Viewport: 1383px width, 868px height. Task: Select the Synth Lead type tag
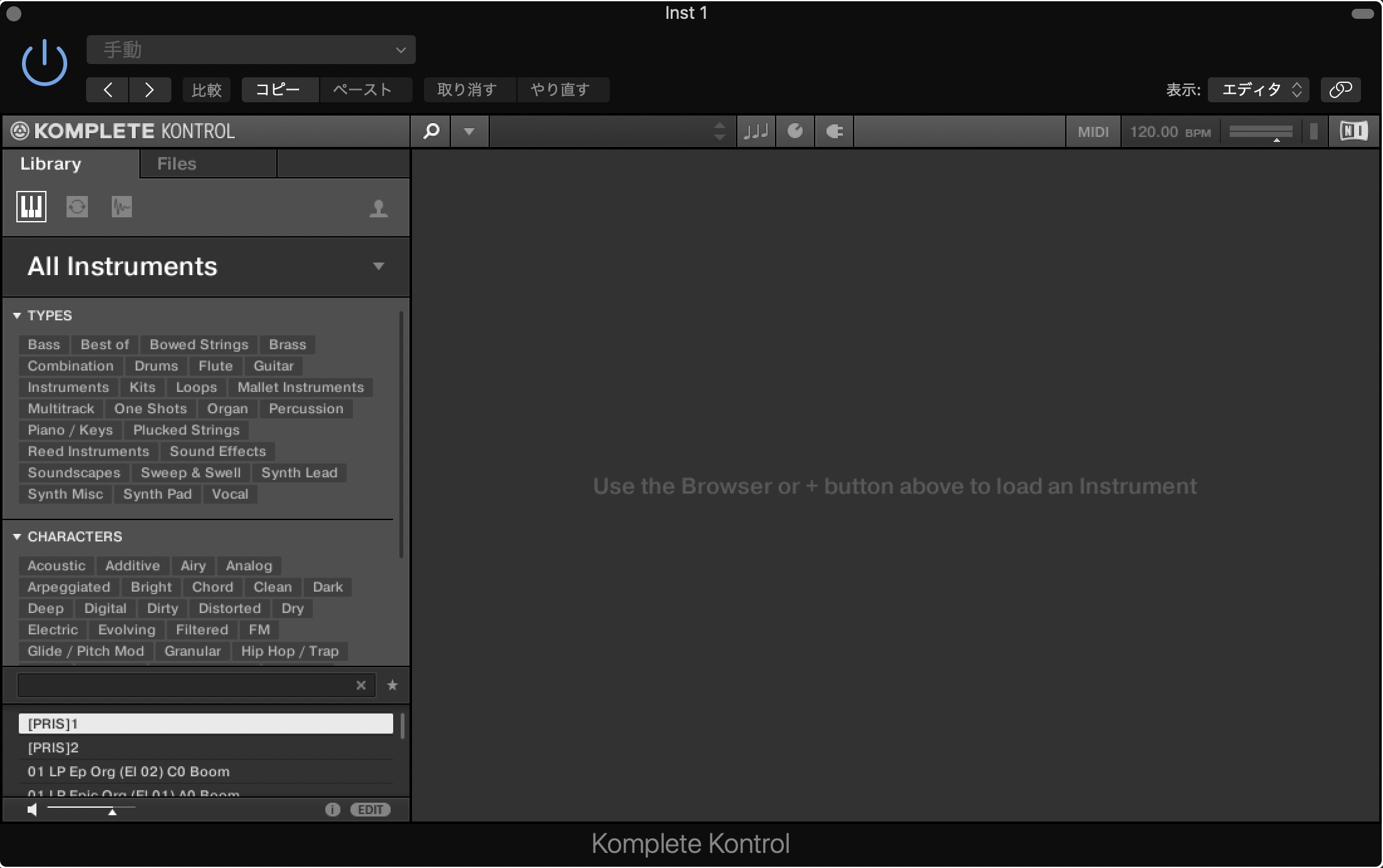coord(300,473)
